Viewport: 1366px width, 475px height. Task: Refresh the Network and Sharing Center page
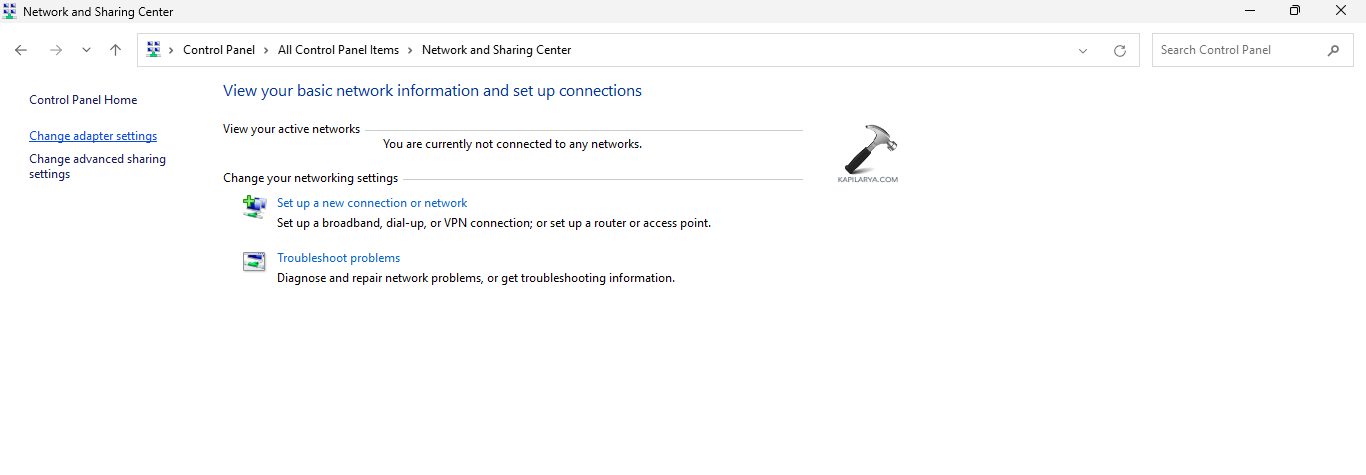tap(1119, 51)
